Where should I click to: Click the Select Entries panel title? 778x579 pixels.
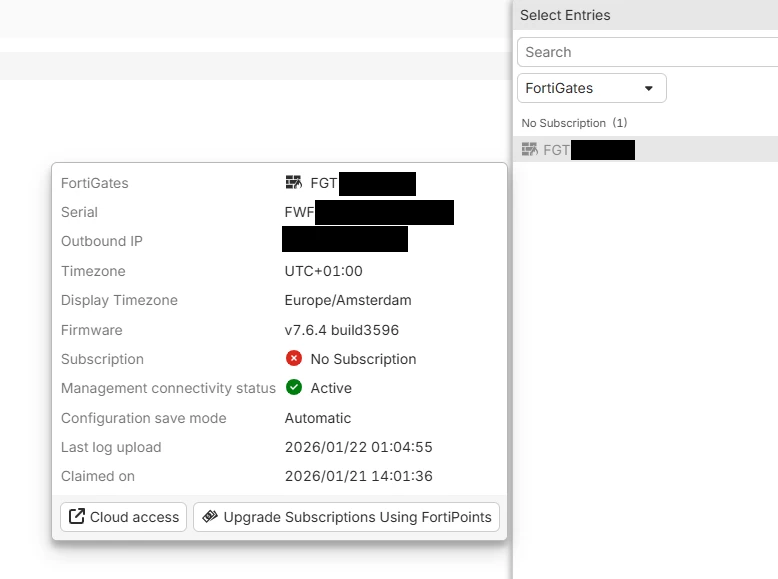click(x=565, y=15)
